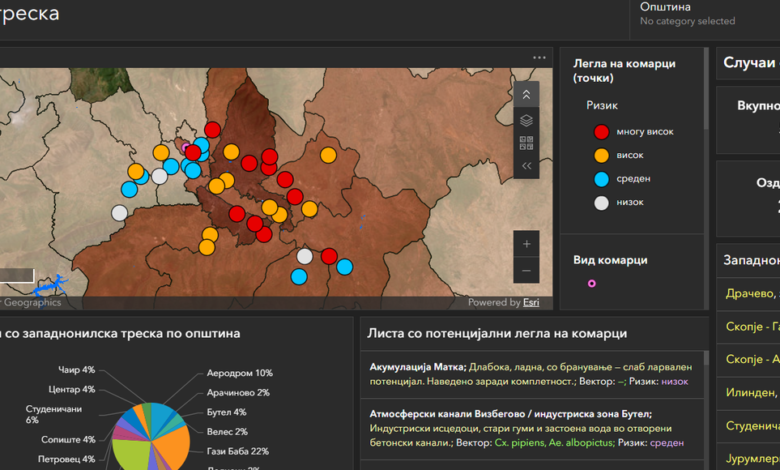Viewport: 780px width, 470px height.
Task: Click the 'Аеродром 10%' pie label
Action: (240, 373)
